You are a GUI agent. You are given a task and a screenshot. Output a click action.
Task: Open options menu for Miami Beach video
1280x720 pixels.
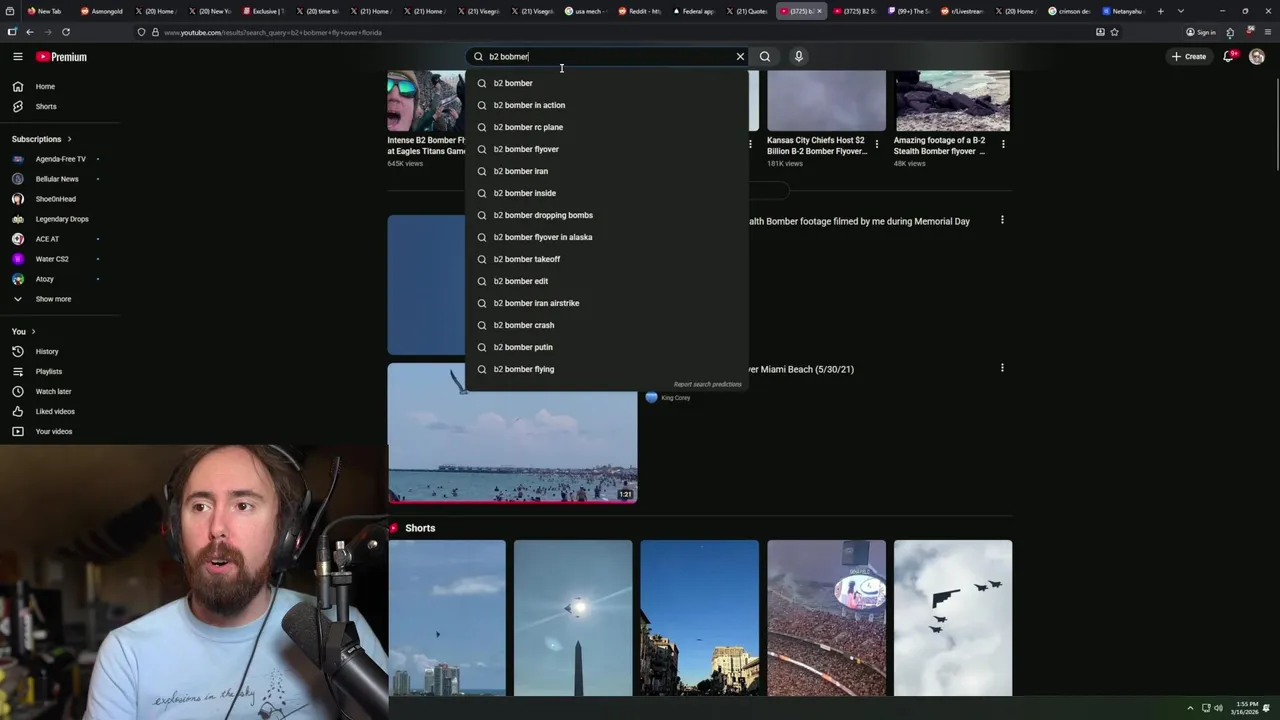(x=1002, y=368)
